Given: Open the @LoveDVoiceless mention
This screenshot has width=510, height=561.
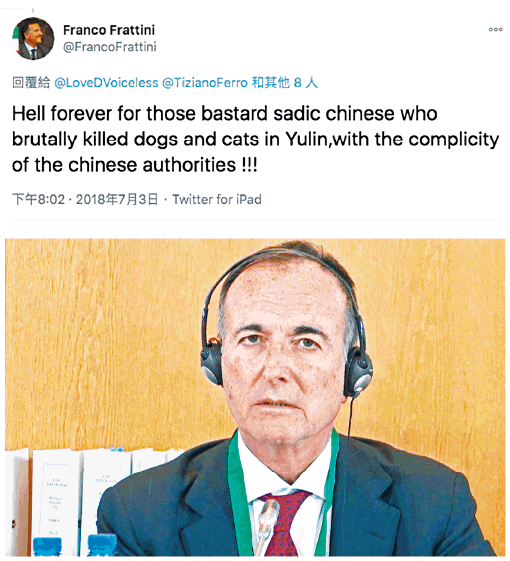Looking at the screenshot, I should pyautogui.click(x=106, y=83).
